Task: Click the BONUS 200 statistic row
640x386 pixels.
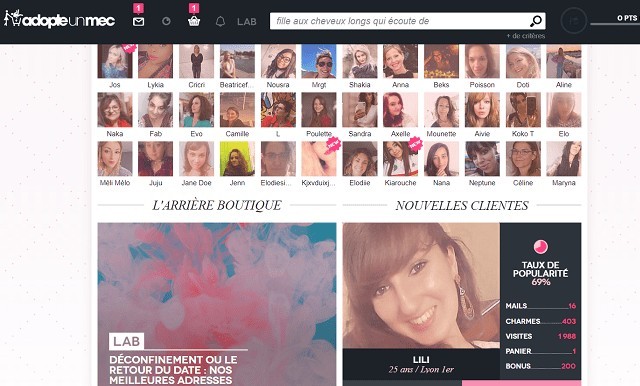Action: coord(540,366)
